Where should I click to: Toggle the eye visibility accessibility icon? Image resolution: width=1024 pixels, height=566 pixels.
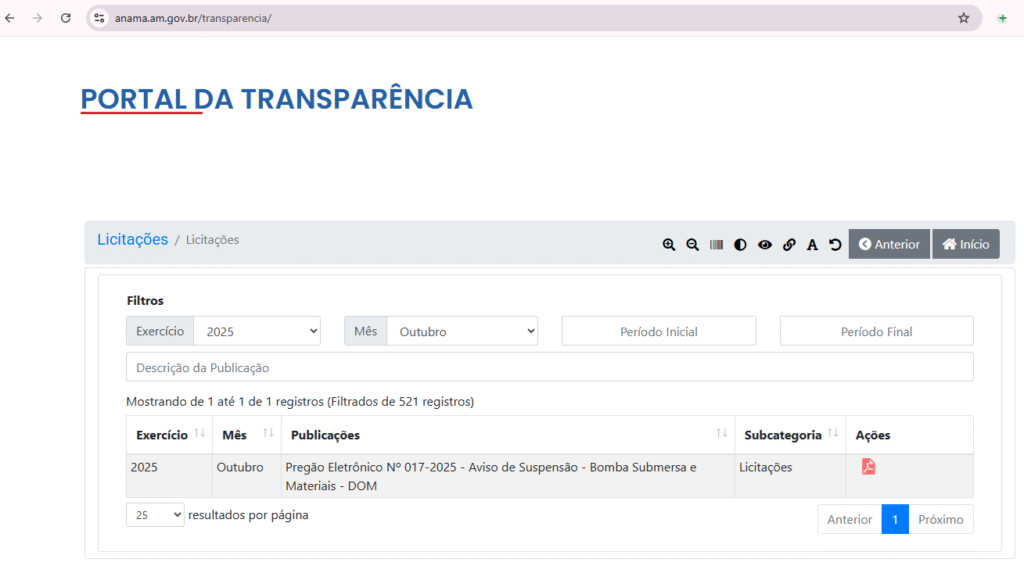click(x=765, y=245)
